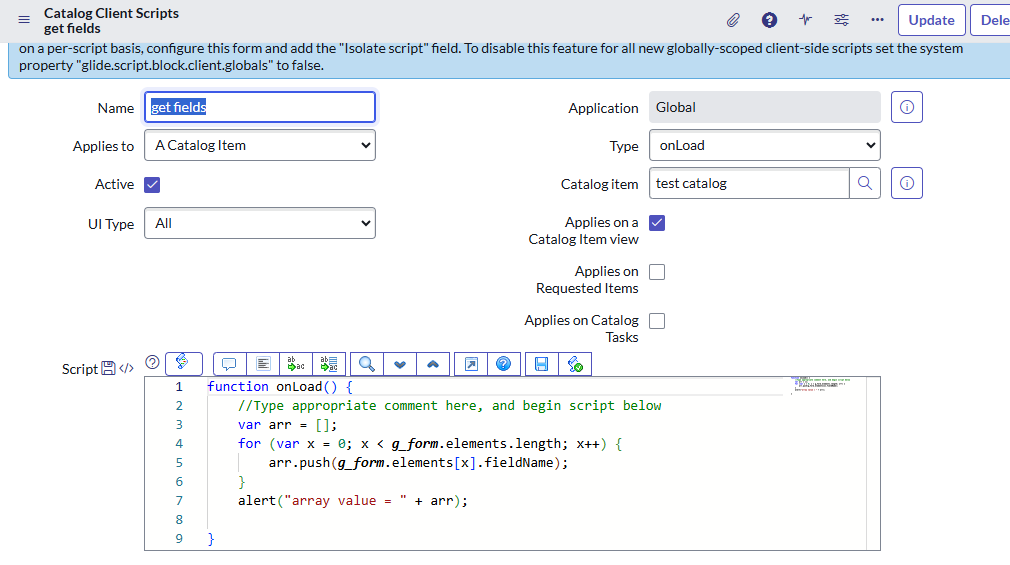The height and width of the screenshot is (565, 1010).
Task: Enable Applies on Catalog Tasks checkbox
Action: 657,321
